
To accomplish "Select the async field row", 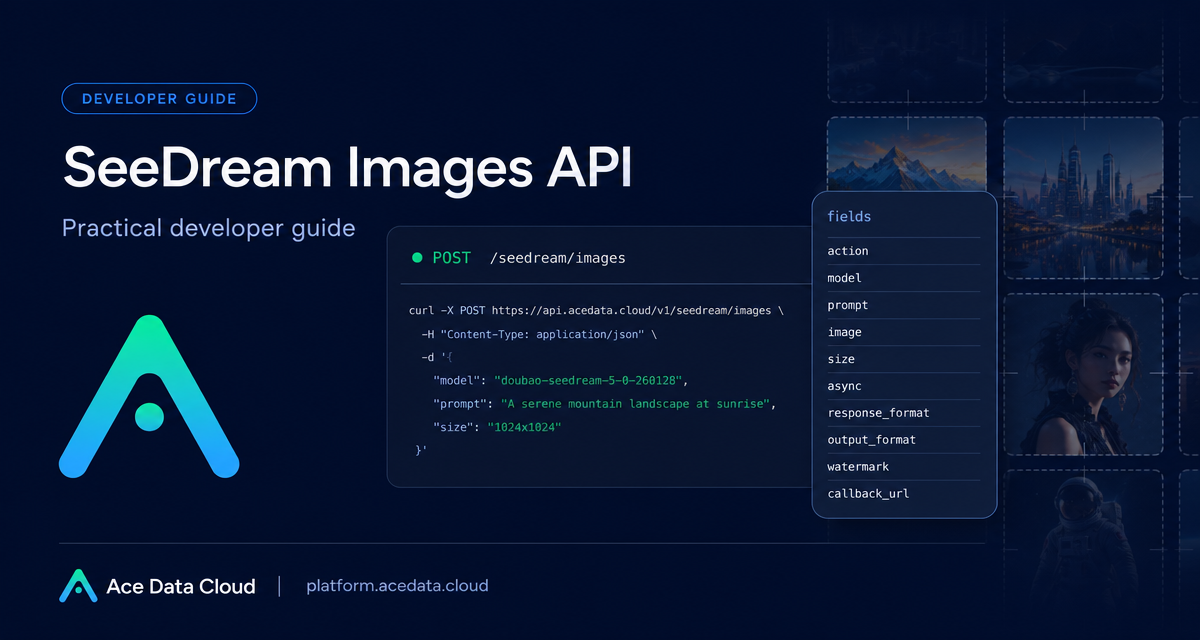I will (x=904, y=386).
